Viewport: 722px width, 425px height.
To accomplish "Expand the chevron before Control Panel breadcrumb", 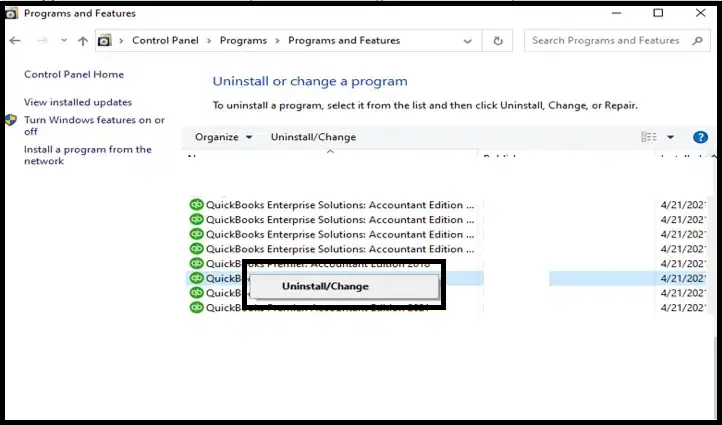I will pyautogui.click(x=121, y=41).
